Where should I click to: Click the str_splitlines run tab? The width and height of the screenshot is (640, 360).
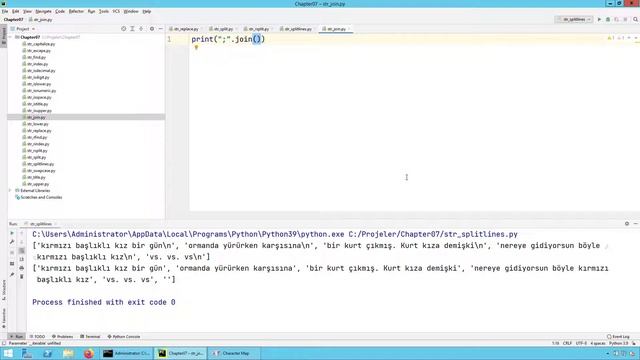(x=40, y=224)
